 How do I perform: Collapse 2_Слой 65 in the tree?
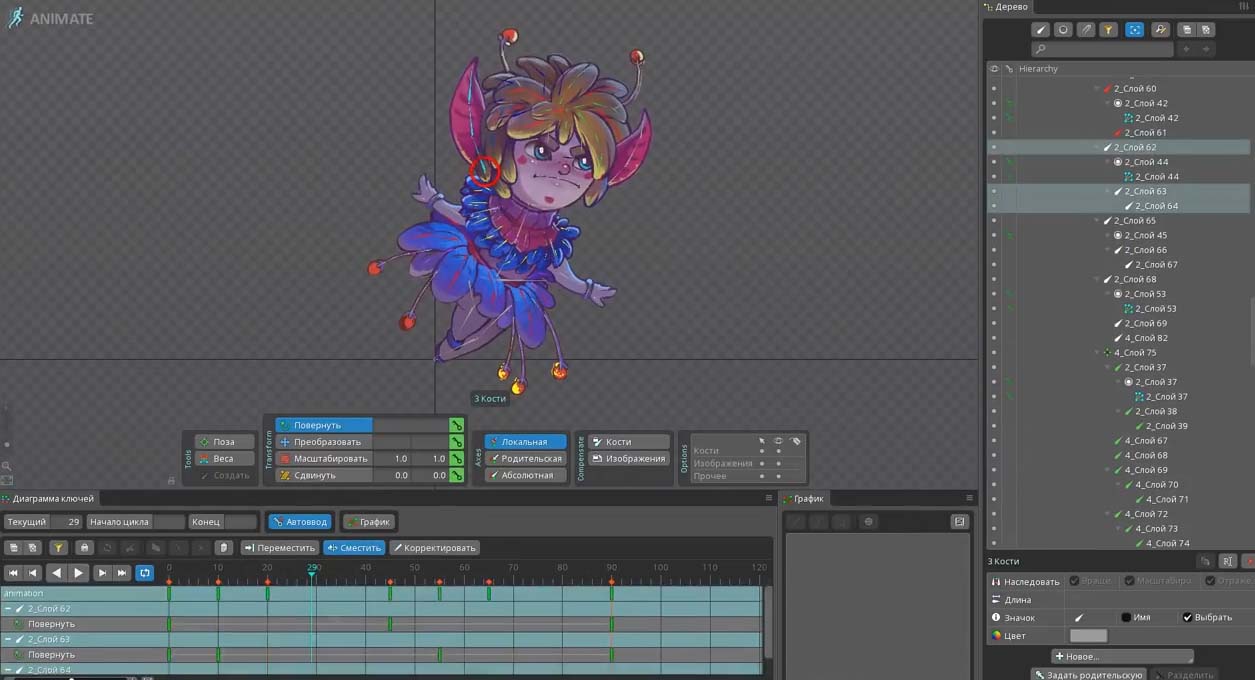pos(1098,221)
